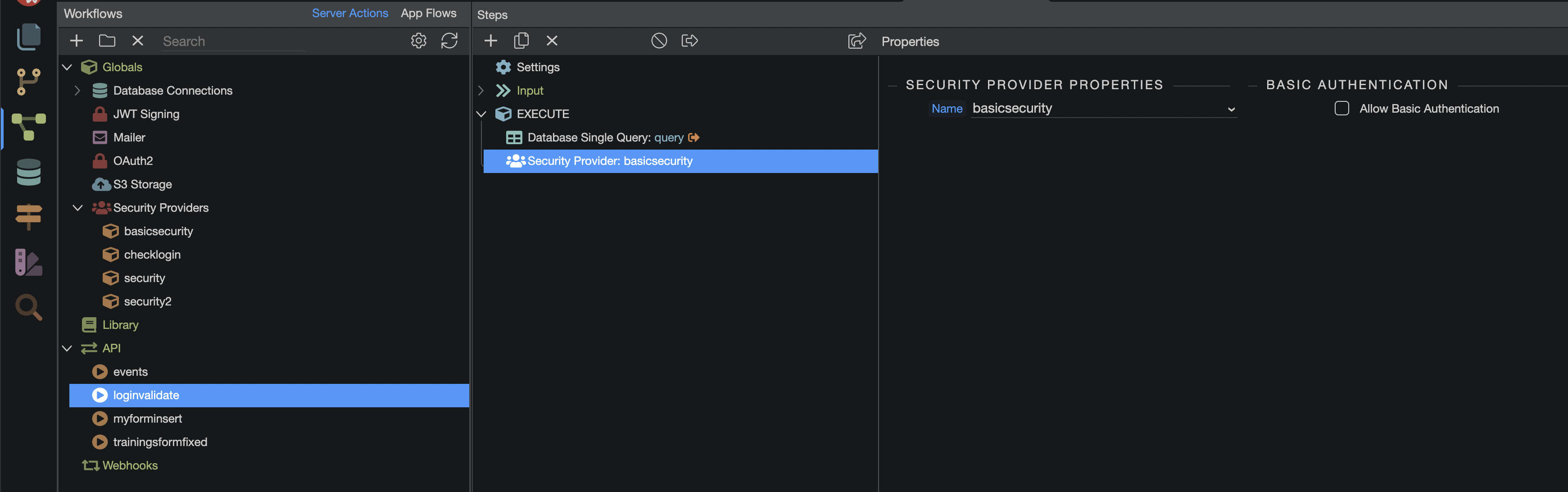
Task: Collapse Security Providers node
Action: (77, 208)
